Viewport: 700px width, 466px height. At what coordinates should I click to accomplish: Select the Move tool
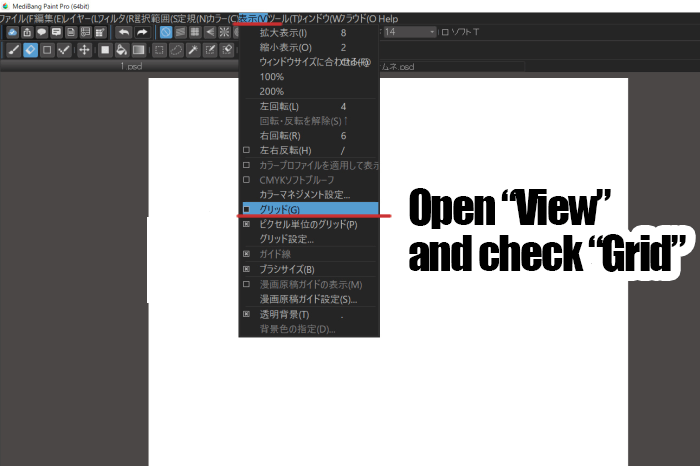pyautogui.click(x=84, y=50)
